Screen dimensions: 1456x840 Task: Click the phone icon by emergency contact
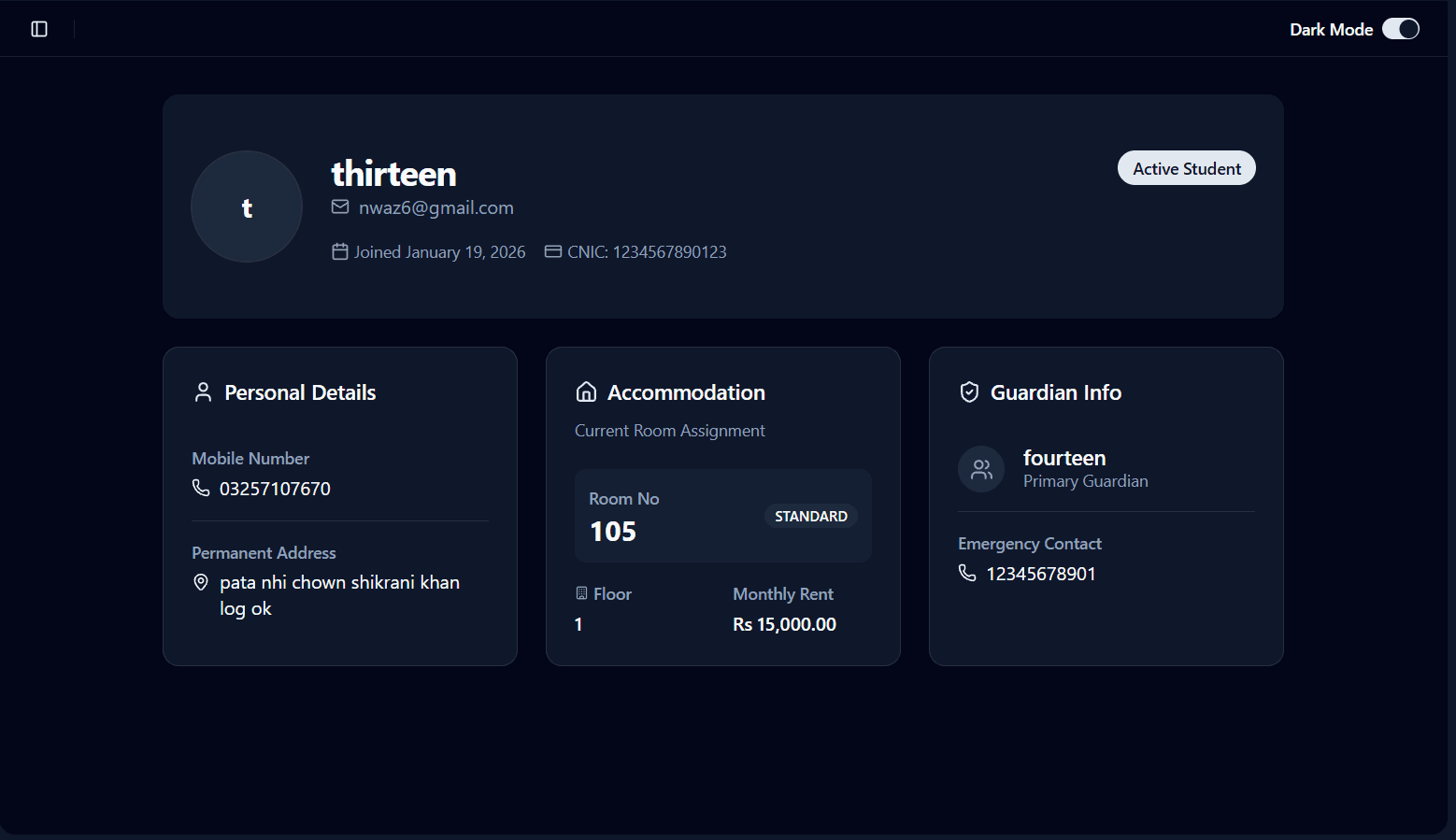coord(967,573)
